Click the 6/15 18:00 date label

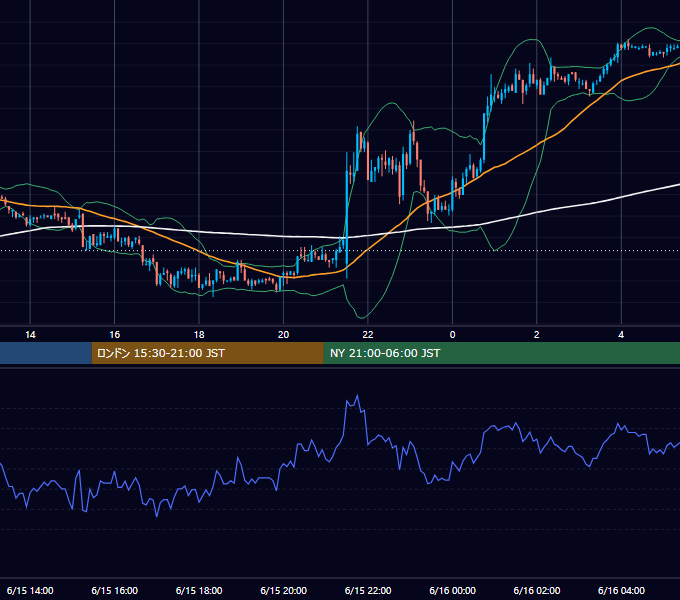(x=199, y=590)
